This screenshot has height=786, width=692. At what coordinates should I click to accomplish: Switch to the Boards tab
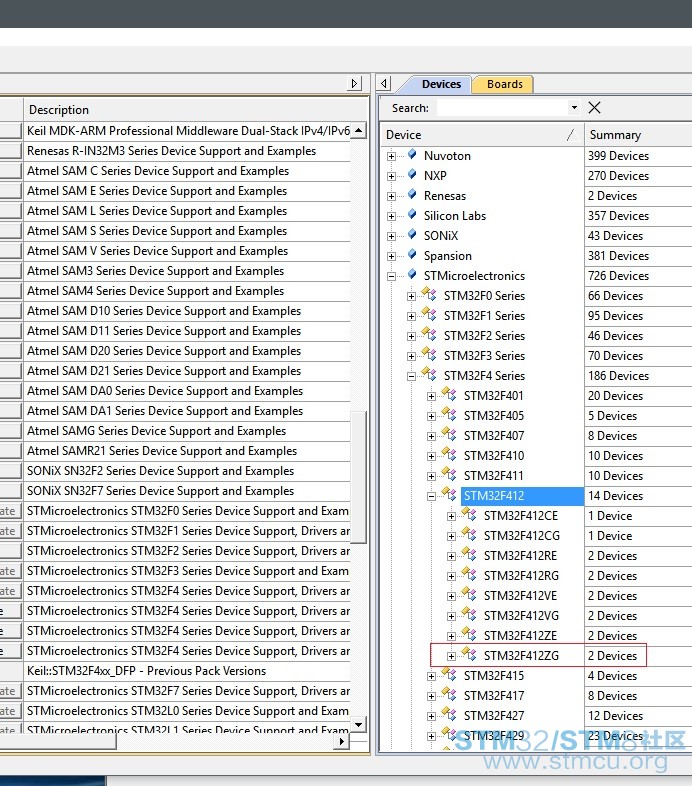pos(504,84)
